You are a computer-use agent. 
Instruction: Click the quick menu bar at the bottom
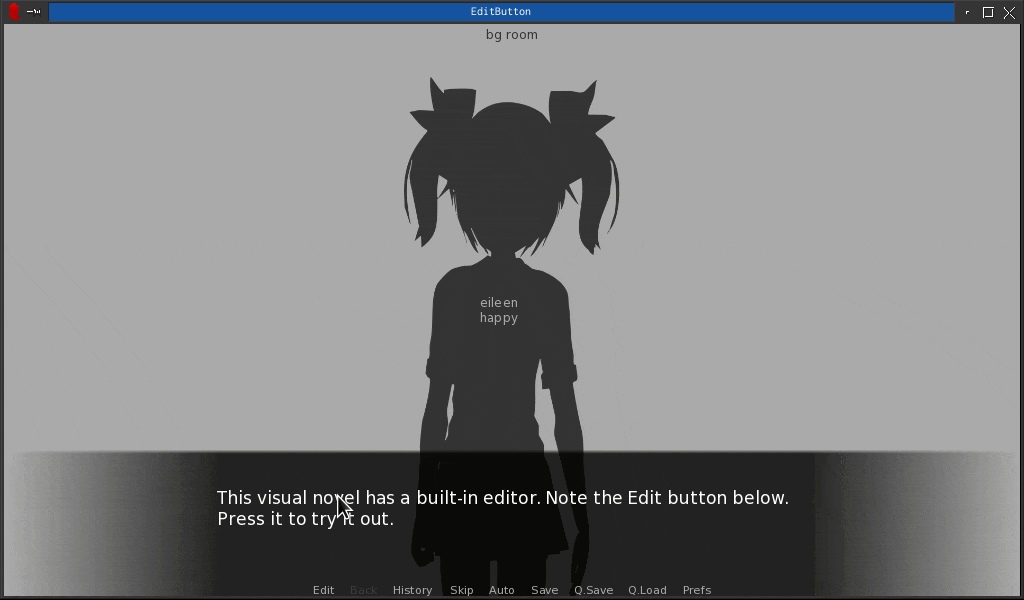(x=512, y=590)
